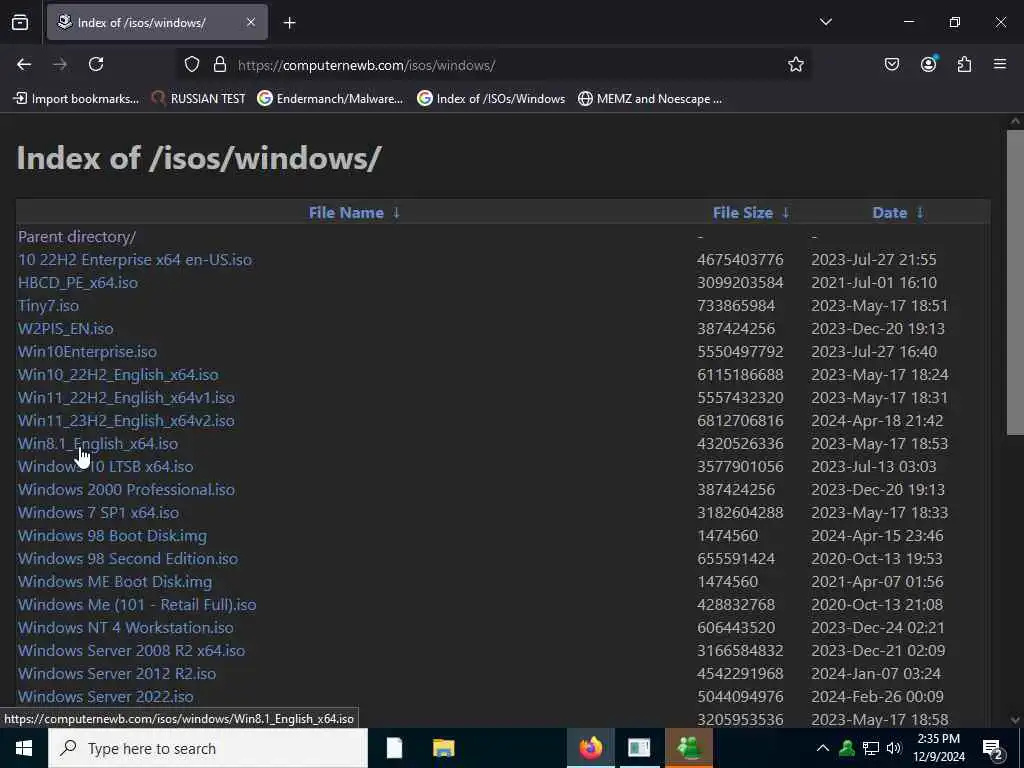View site security padlock info
This screenshot has width=1024, height=768.
pos(220,64)
